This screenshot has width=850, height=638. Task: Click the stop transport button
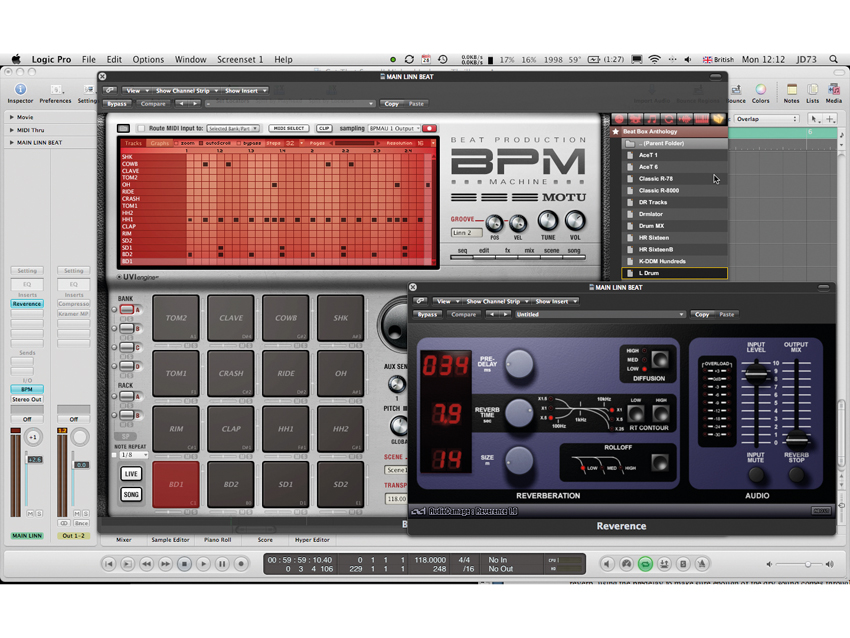pos(184,564)
